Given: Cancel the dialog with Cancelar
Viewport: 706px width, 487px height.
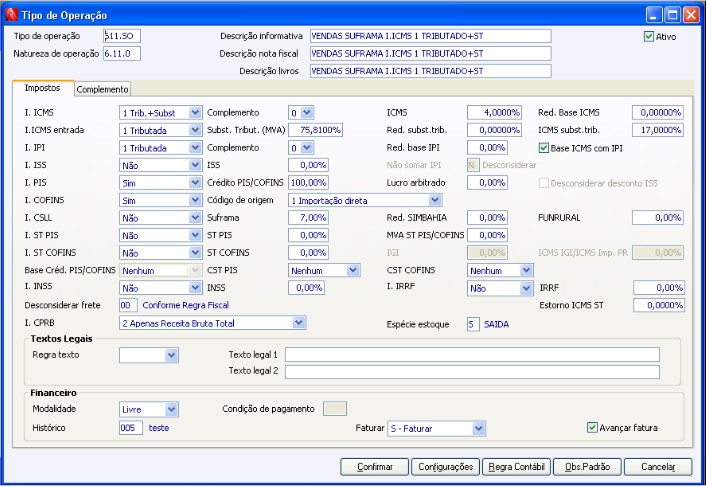Looking at the screenshot, I should pyautogui.click(x=658, y=467).
